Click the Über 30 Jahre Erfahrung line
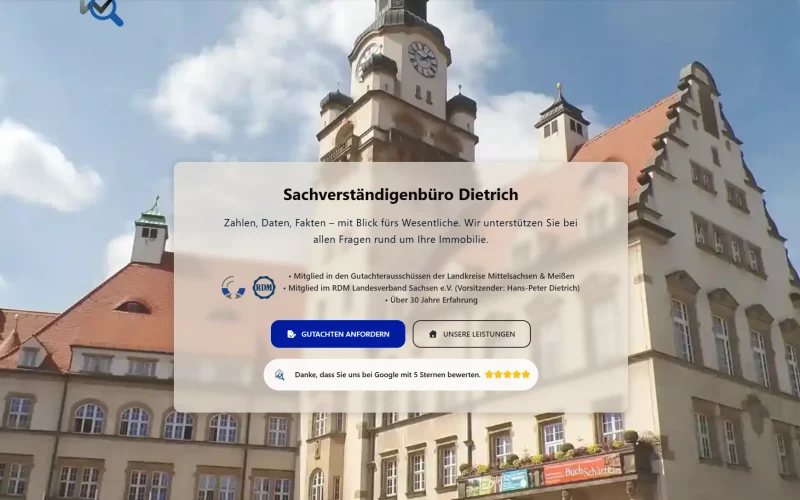 pyautogui.click(x=431, y=300)
